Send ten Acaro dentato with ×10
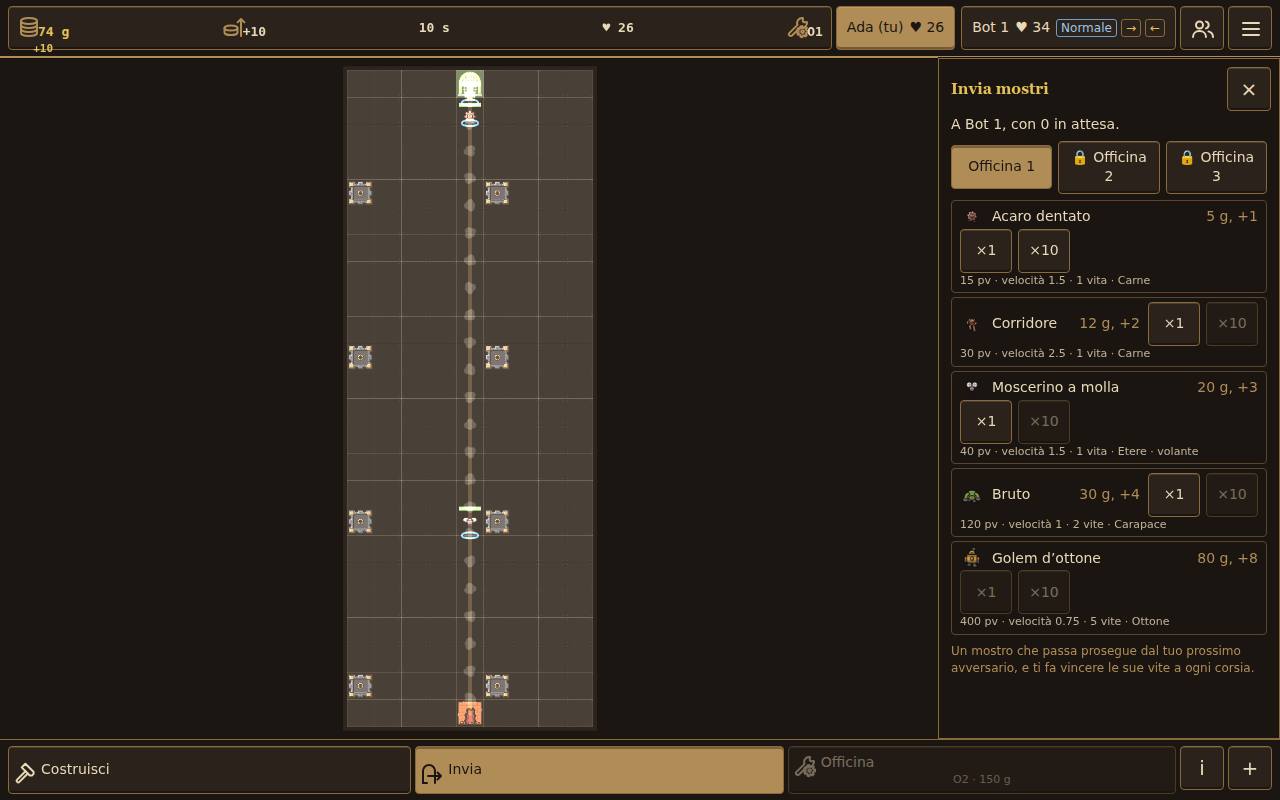 1044,250
